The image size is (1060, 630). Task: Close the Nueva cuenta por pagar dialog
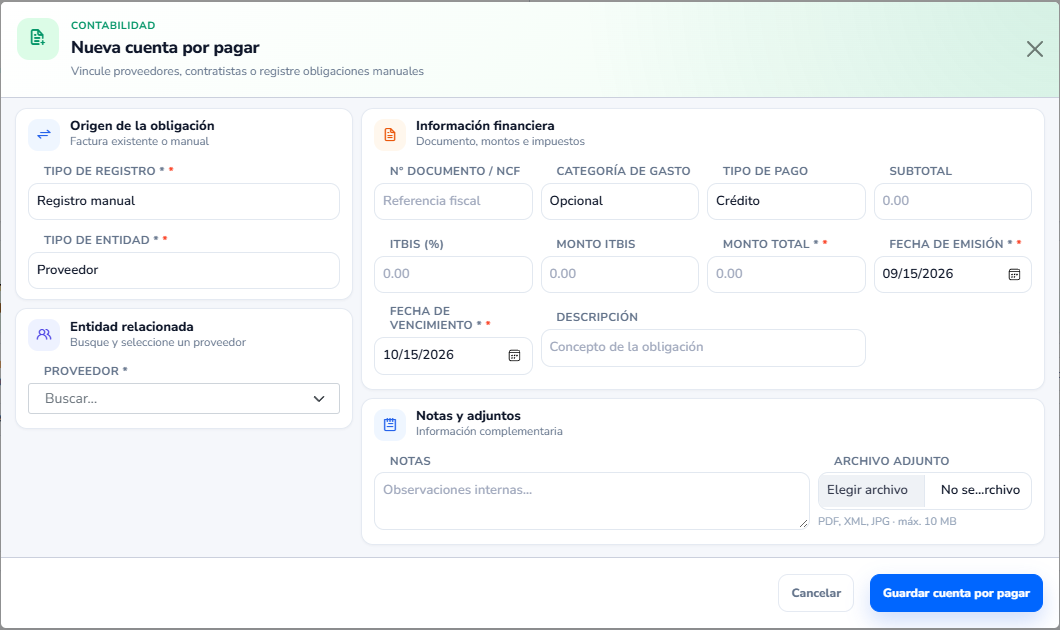point(1034,49)
